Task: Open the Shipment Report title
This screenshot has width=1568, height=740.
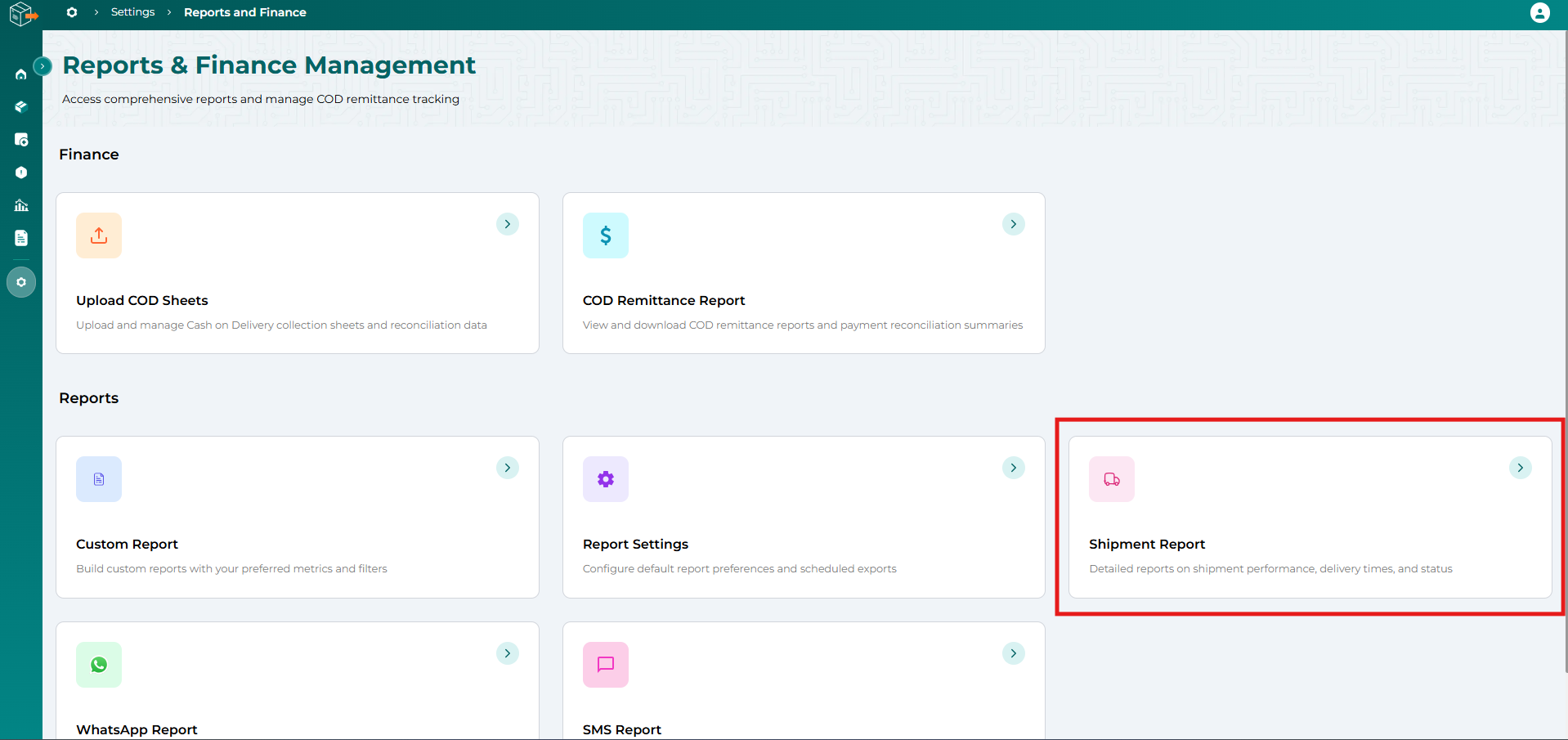Action: tap(1147, 545)
